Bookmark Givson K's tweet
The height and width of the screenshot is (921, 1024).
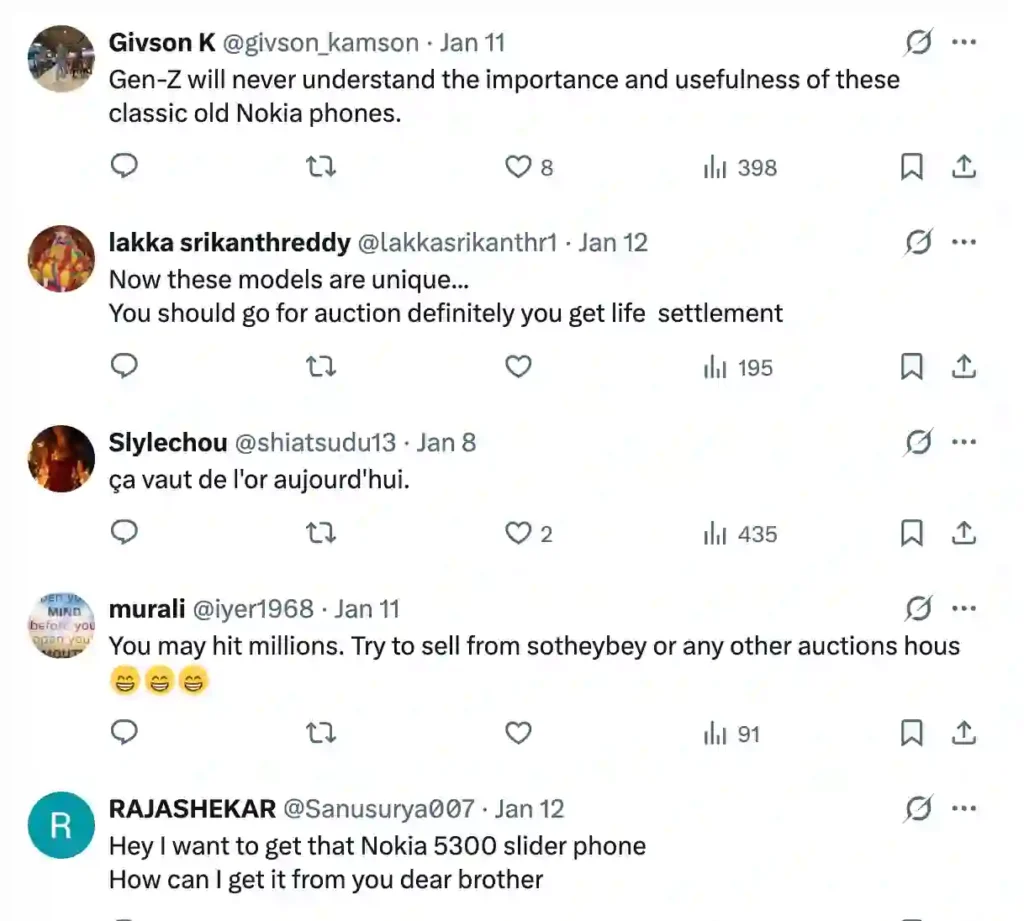(x=911, y=167)
